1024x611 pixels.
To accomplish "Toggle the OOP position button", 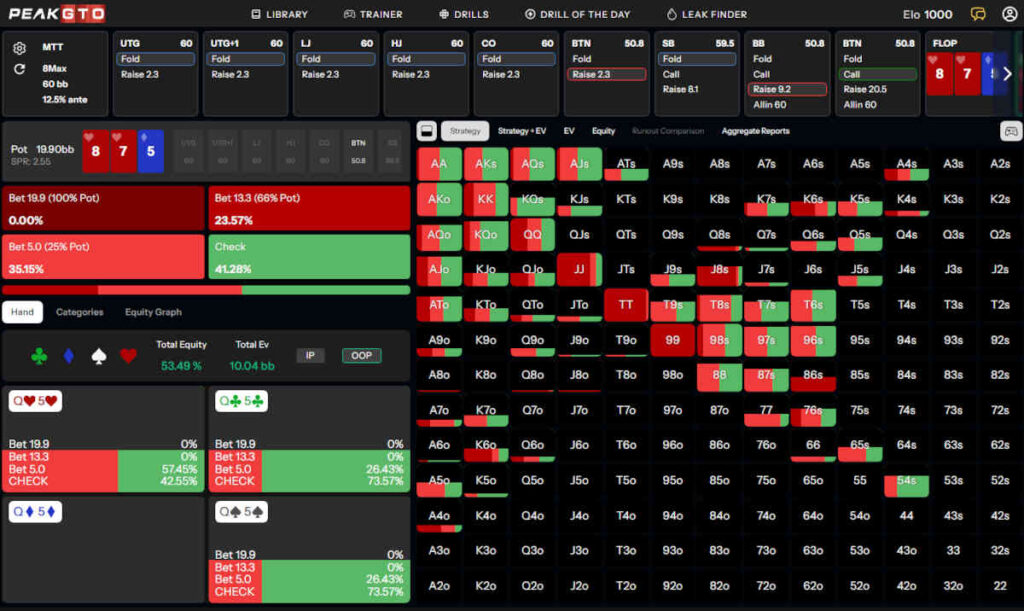I will coord(361,355).
